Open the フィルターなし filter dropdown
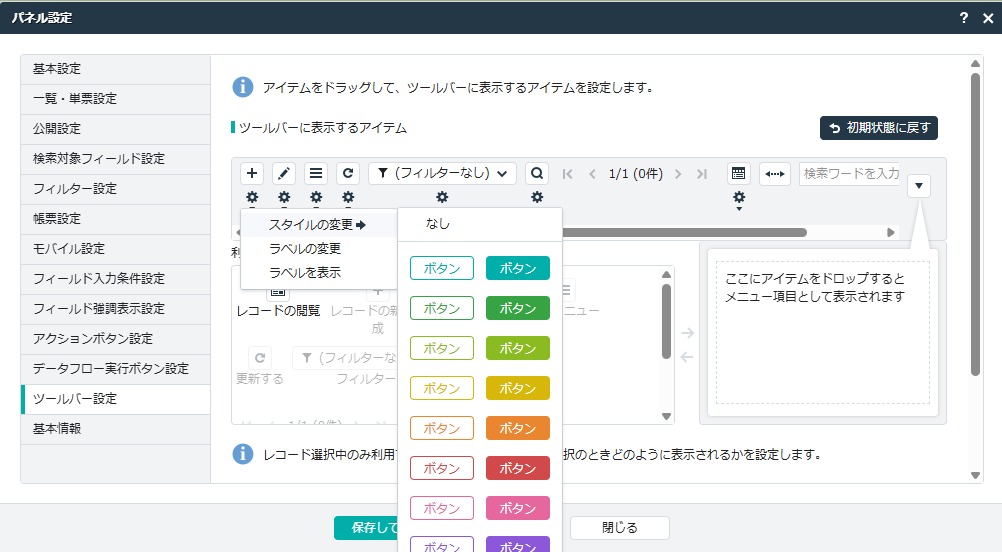1002x552 pixels. click(442, 173)
